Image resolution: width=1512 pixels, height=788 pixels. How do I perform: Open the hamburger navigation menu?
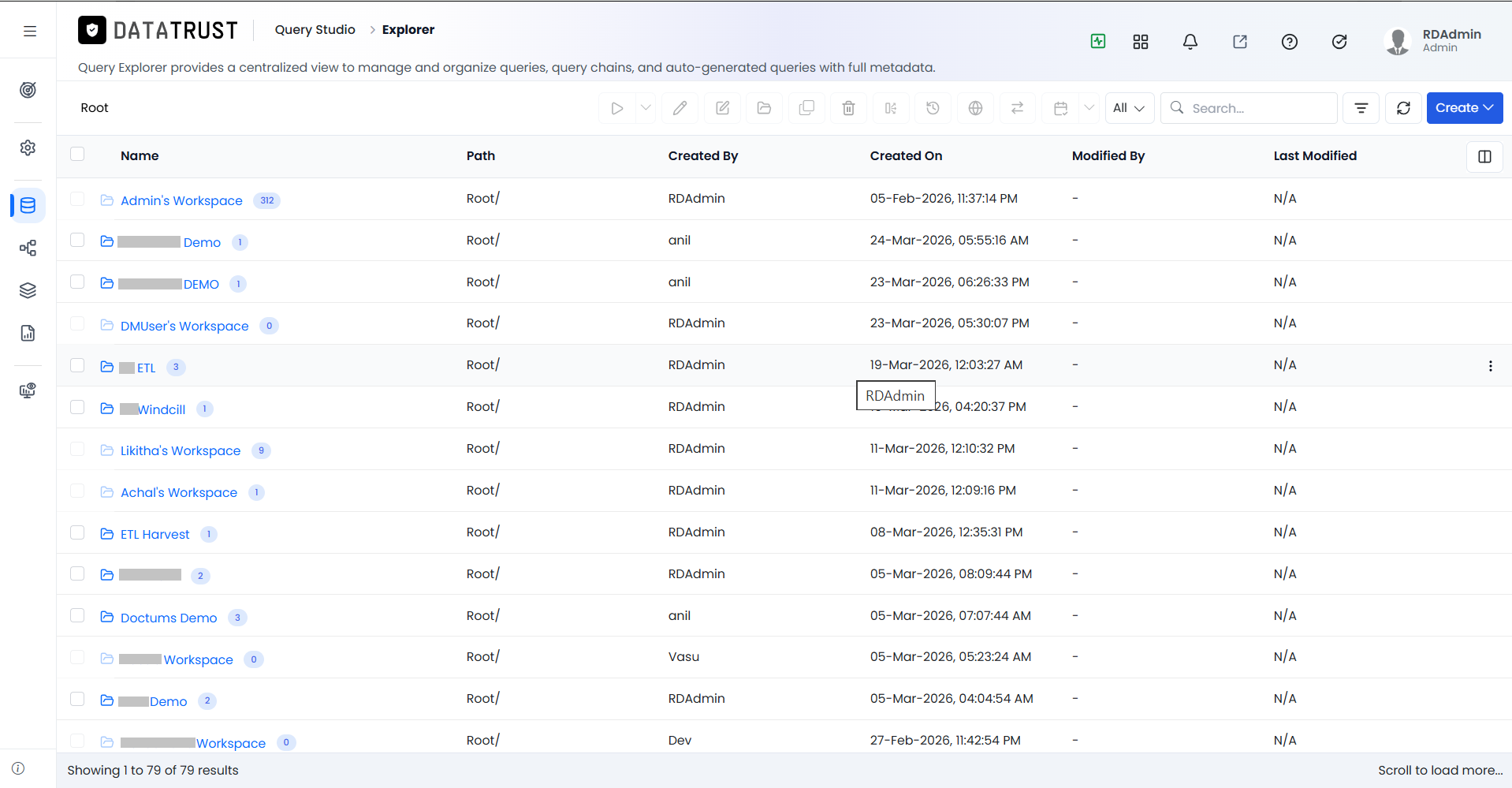tap(30, 32)
